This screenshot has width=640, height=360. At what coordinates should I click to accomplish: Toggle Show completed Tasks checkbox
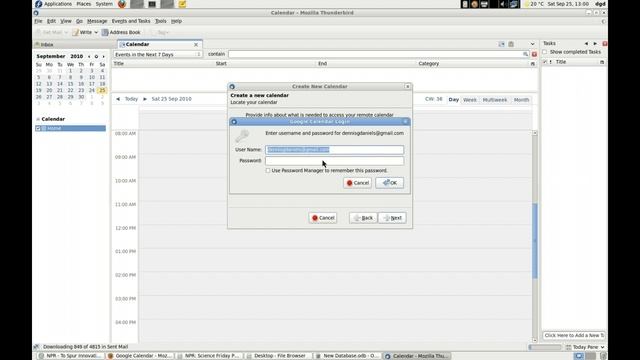(544, 52)
